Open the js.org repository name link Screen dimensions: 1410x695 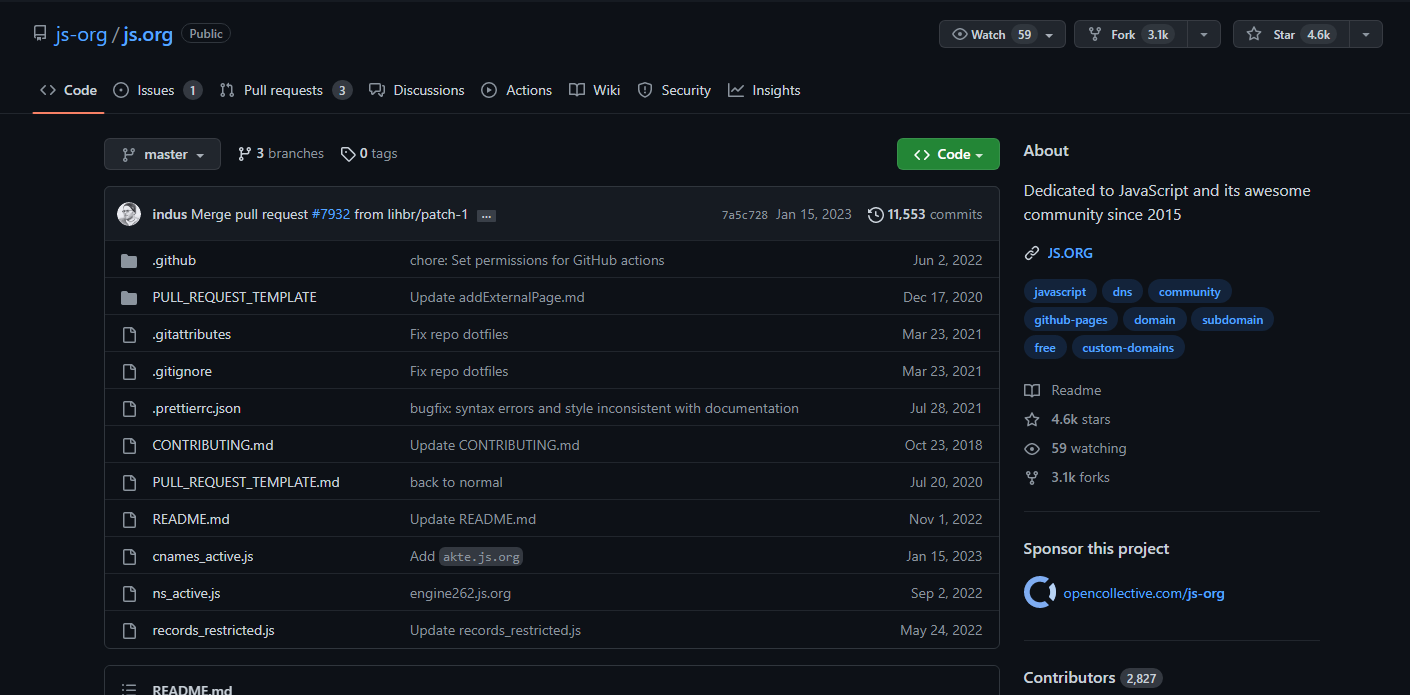click(x=148, y=34)
